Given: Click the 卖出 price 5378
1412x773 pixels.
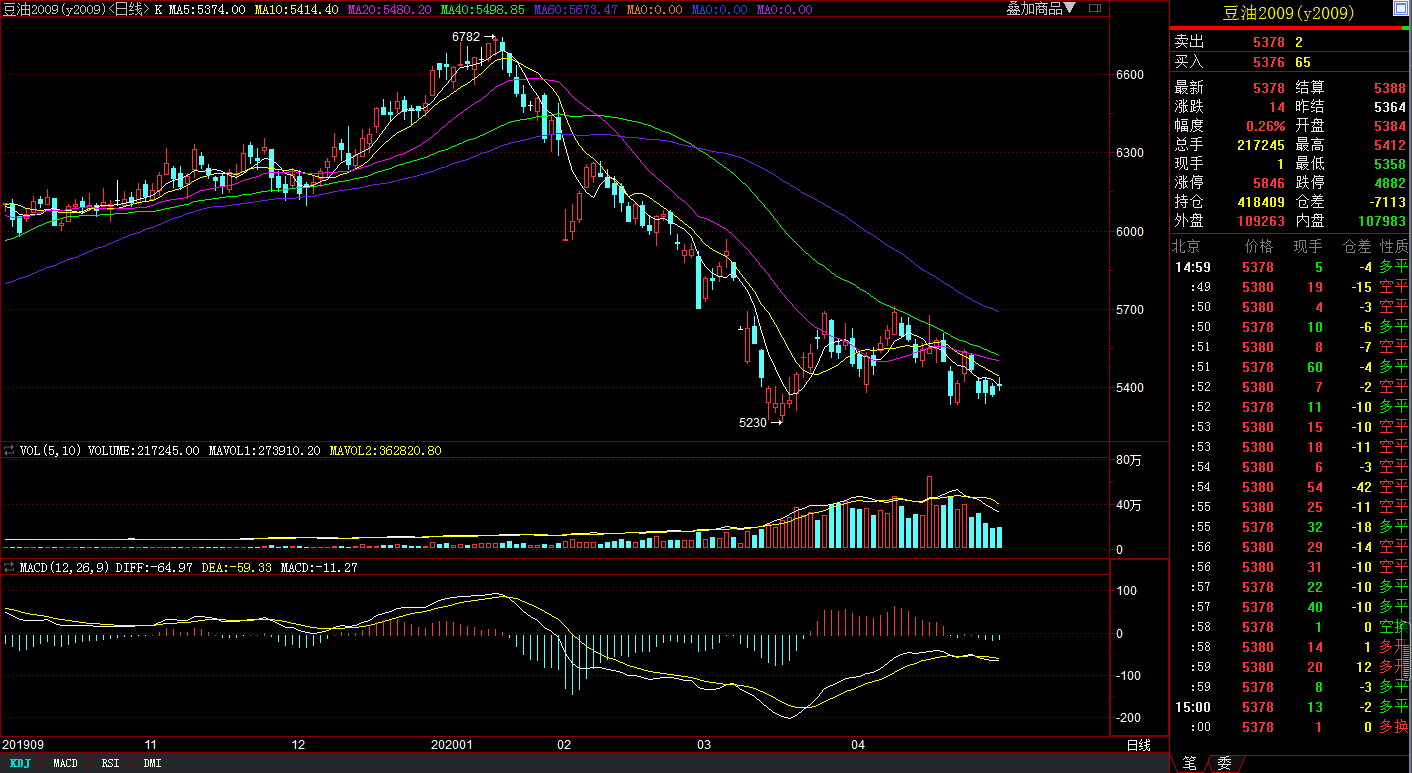Looking at the screenshot, I should click(1268, 42).
